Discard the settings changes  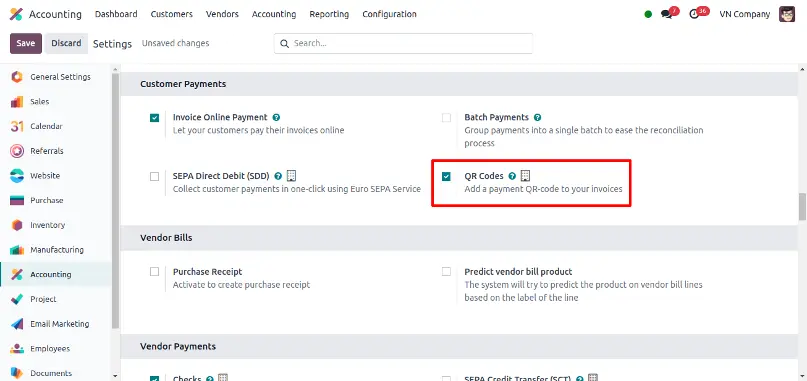pyautogui.click(x=66, y=43)
